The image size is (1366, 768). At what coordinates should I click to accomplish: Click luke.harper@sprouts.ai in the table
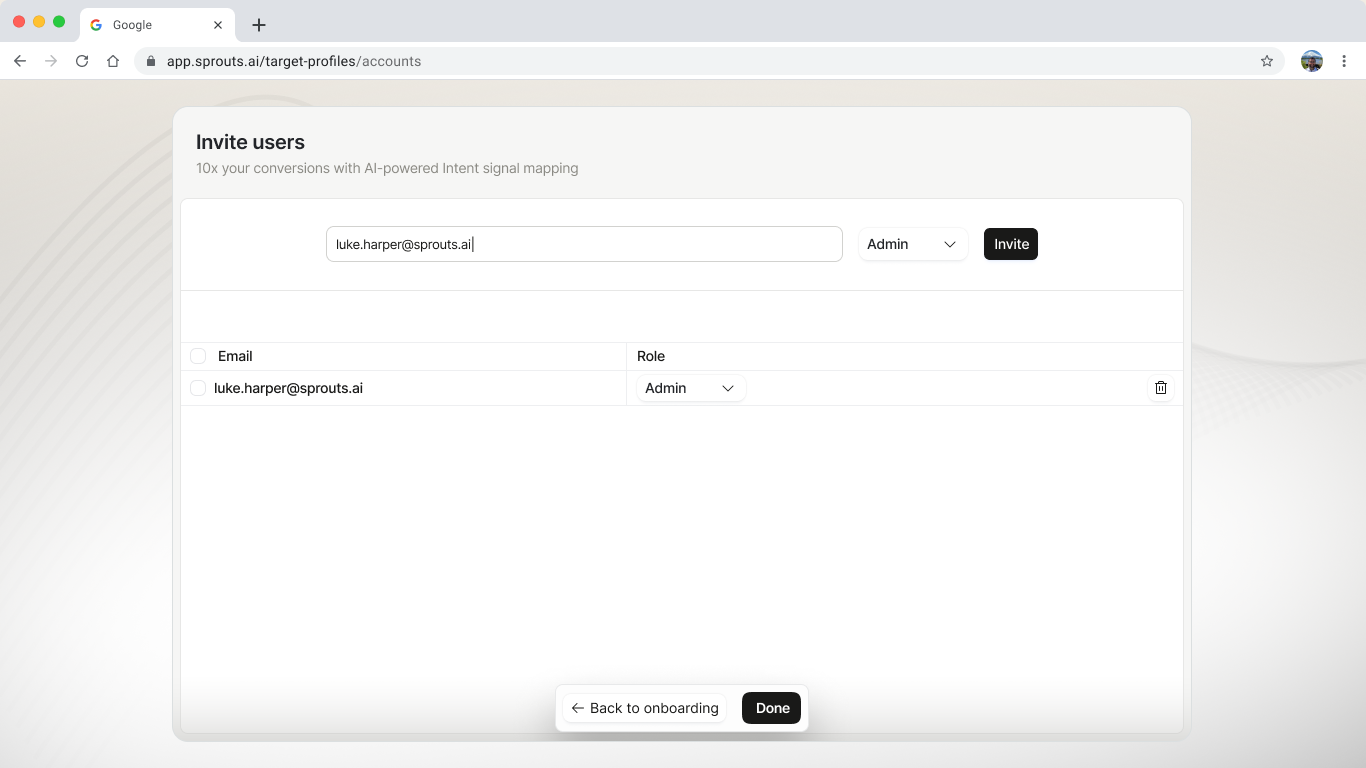(x=288, y=388)
